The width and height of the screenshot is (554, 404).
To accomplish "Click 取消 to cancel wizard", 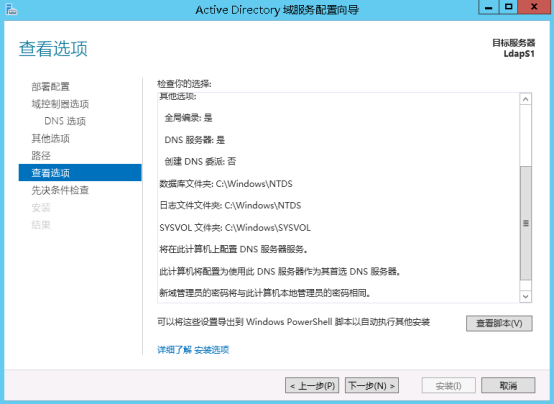I will pyautogui.click(x=508, y=385).
